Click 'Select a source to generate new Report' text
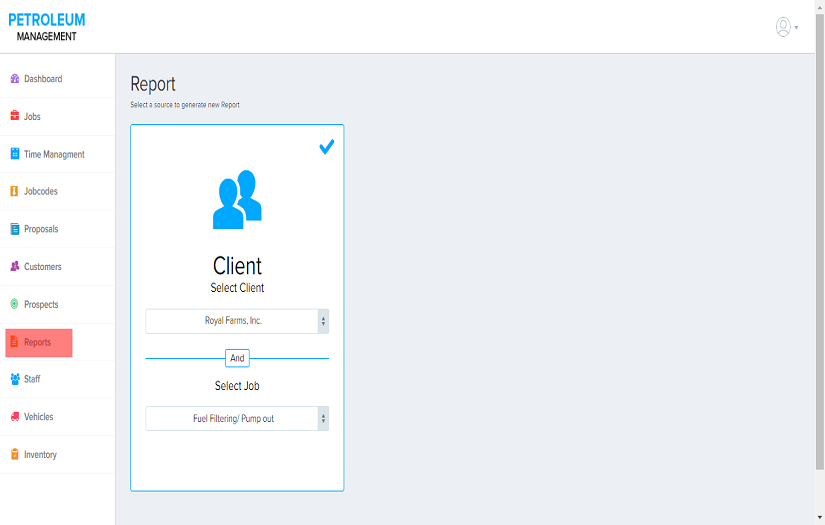This screenshot has width=825, height=525. 185,105
